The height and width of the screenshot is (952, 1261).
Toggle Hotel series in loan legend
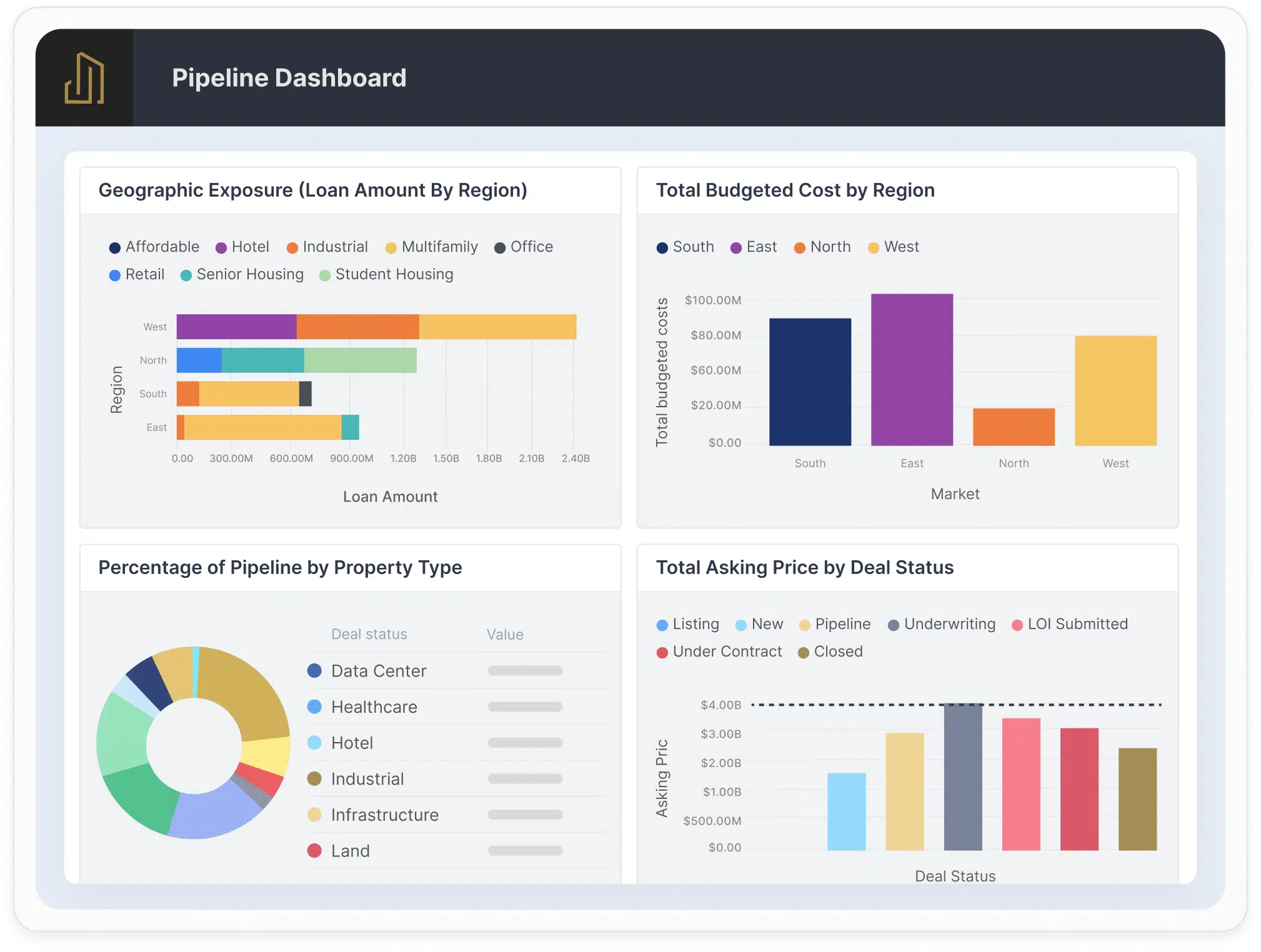221,248
